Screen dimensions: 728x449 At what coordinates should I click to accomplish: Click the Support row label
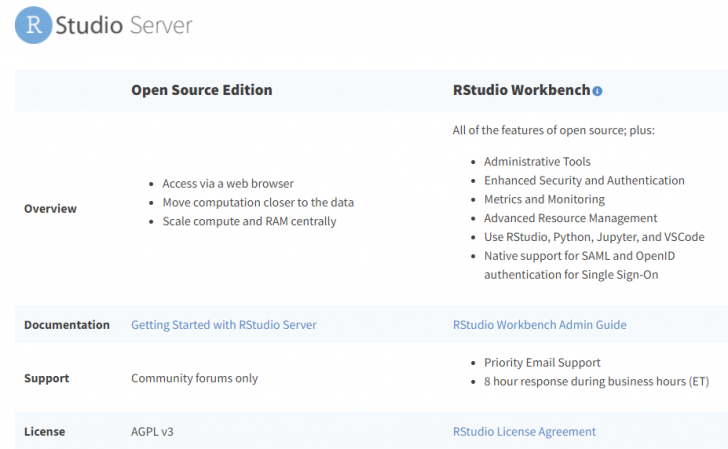pyautogui.click(x=46, y=378)
